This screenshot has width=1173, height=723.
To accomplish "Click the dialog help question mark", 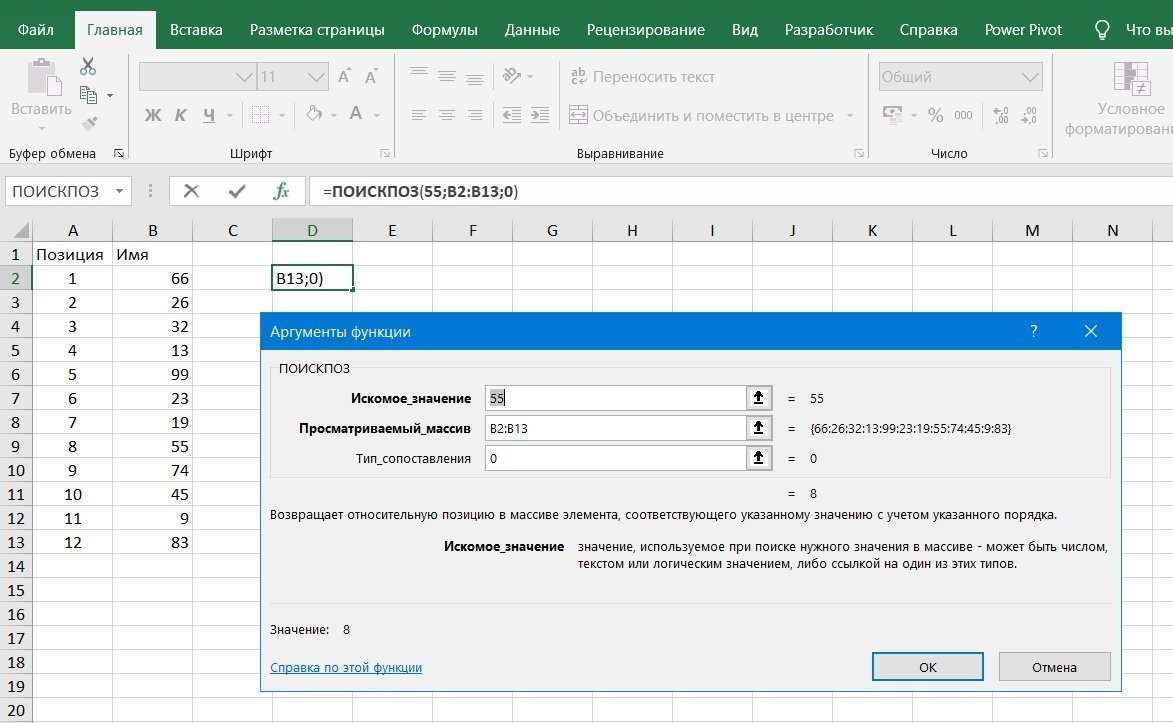I will [x=1033, y=331].
